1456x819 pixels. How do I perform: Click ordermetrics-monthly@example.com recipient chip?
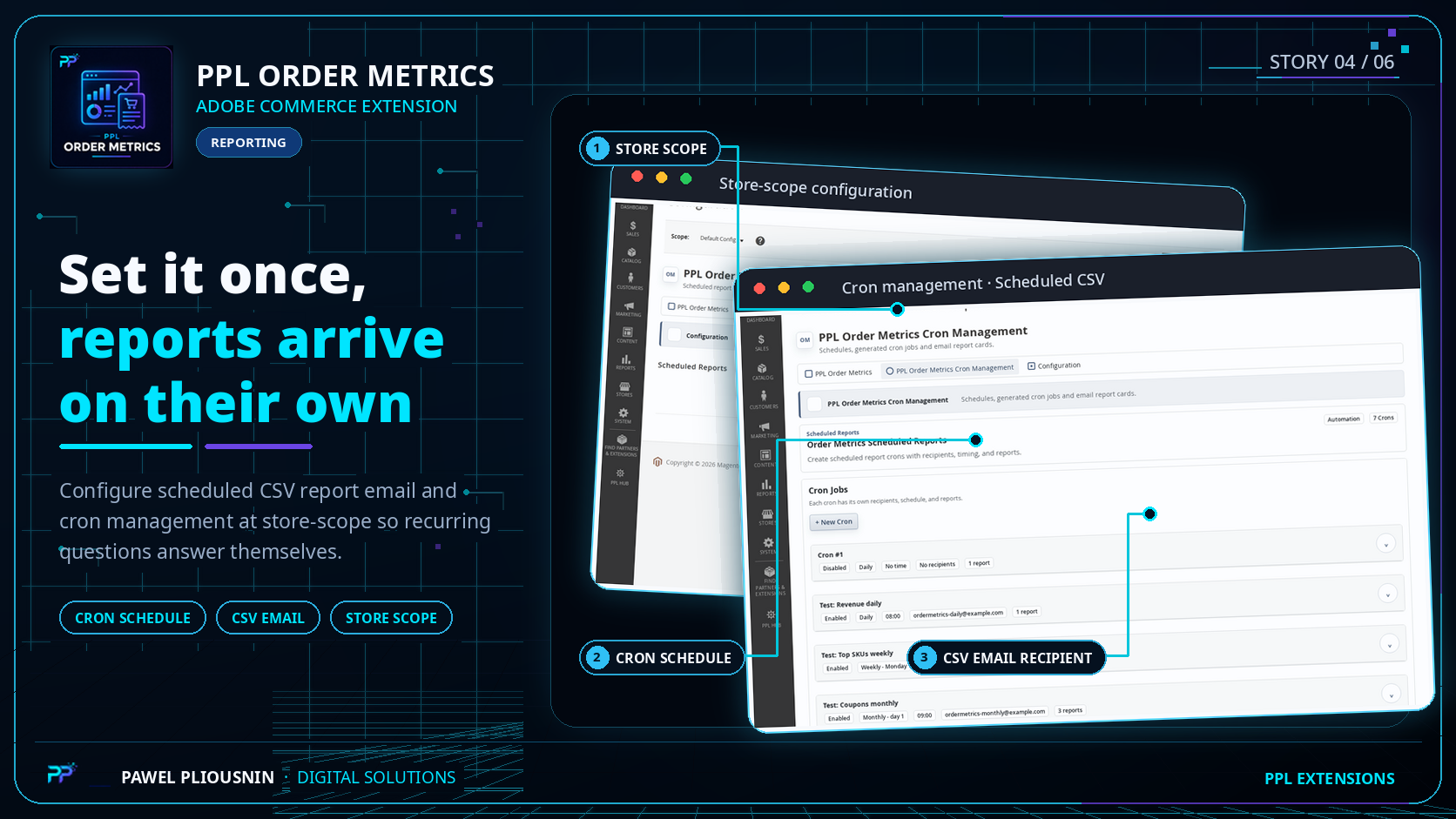tap(994, 713)
